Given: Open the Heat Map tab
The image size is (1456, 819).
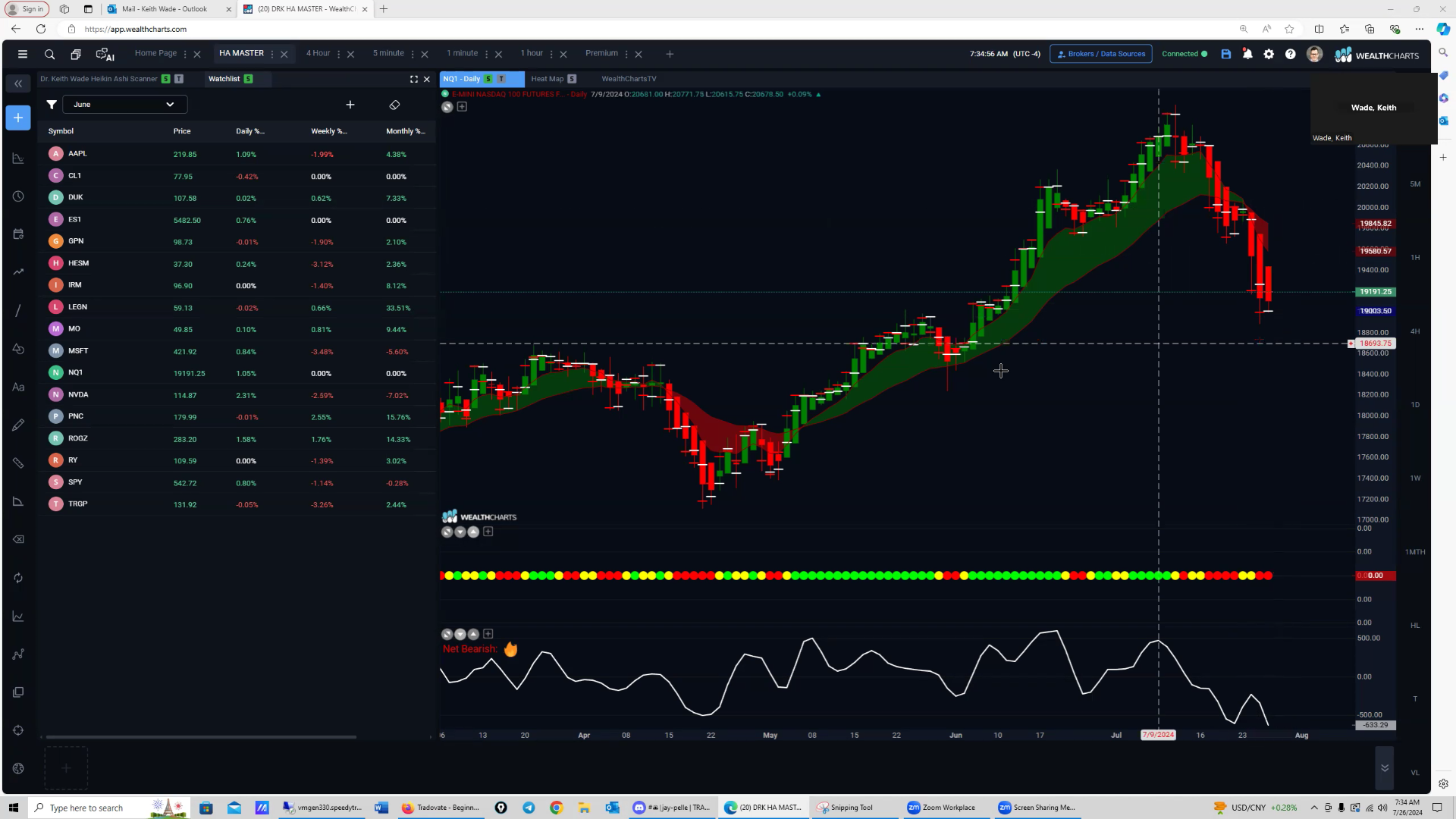Looking at the screenshot, I should point(548,79).
